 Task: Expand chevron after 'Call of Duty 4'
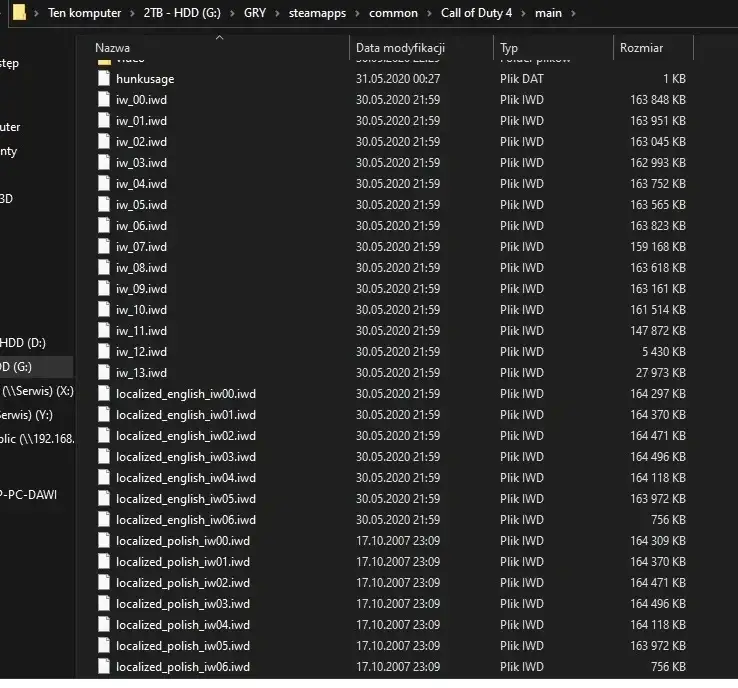click(x=523, y=13)
